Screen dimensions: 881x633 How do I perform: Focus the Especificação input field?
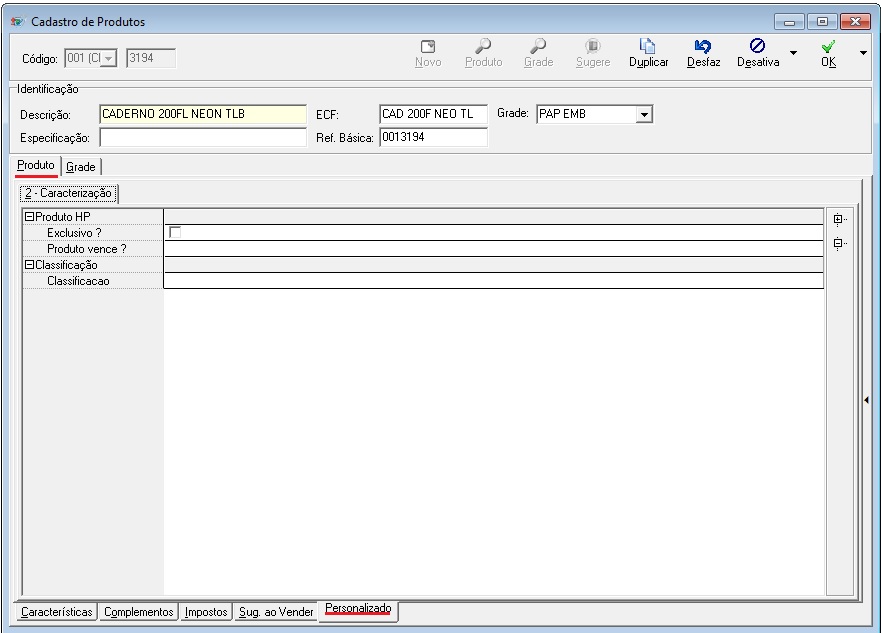[x=203, y=138]
